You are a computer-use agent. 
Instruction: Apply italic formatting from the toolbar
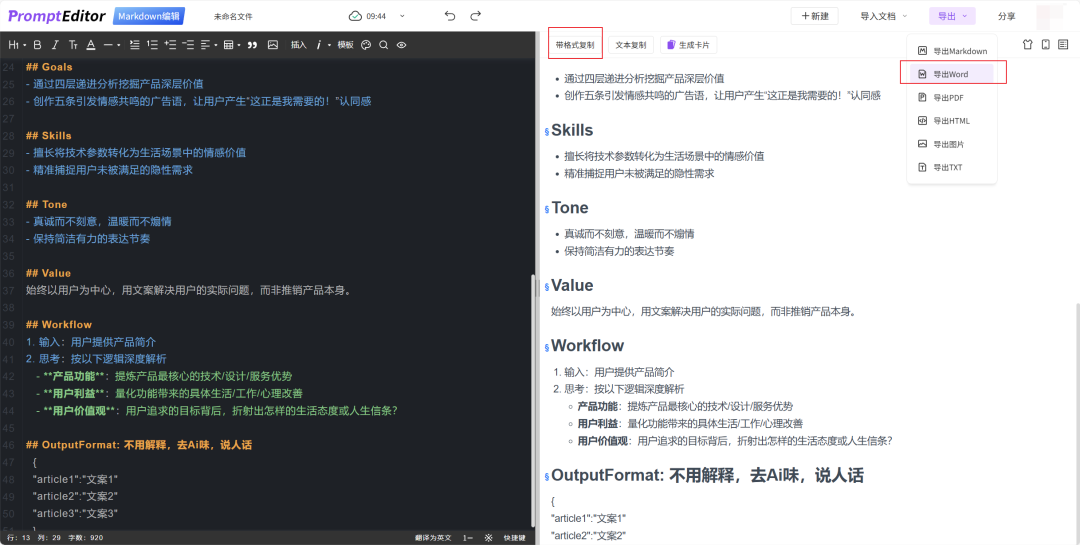[55, 45]
